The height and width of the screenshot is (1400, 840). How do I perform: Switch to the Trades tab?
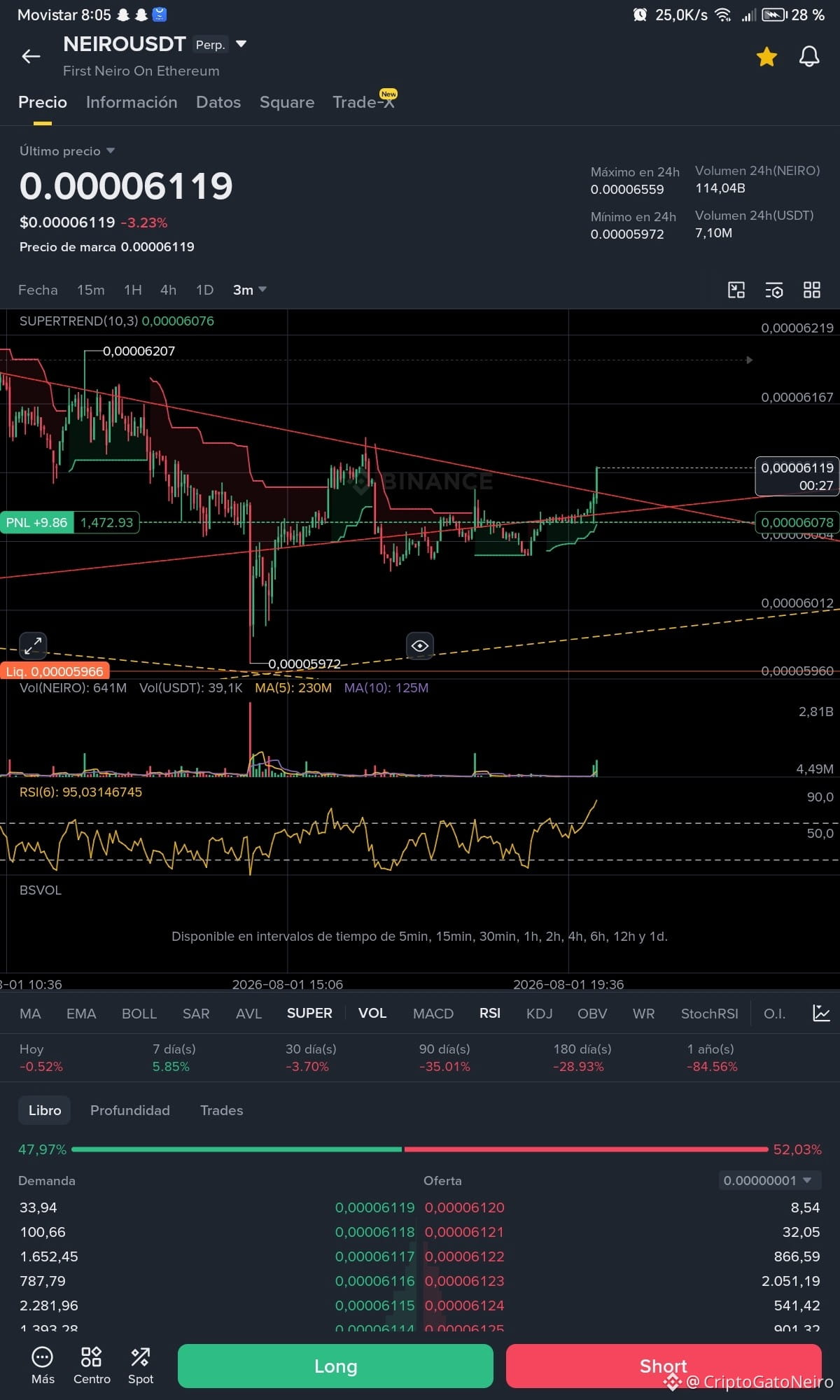coord(222,1110)
